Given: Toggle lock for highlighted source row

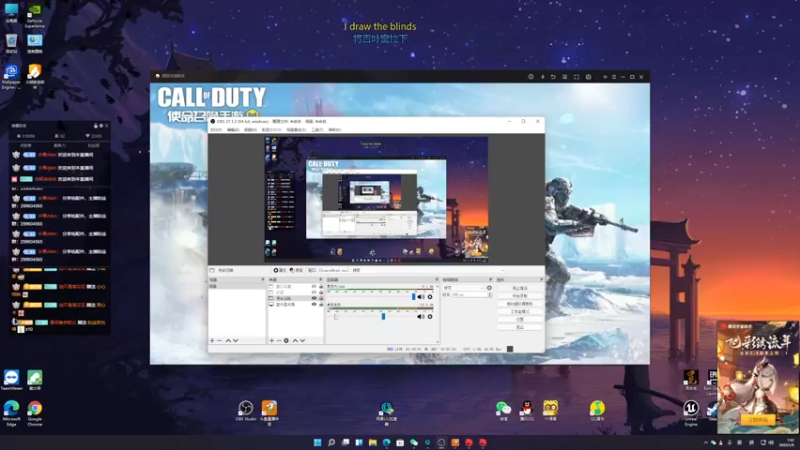Looking at the screenshot, I should tap(321, 298).
